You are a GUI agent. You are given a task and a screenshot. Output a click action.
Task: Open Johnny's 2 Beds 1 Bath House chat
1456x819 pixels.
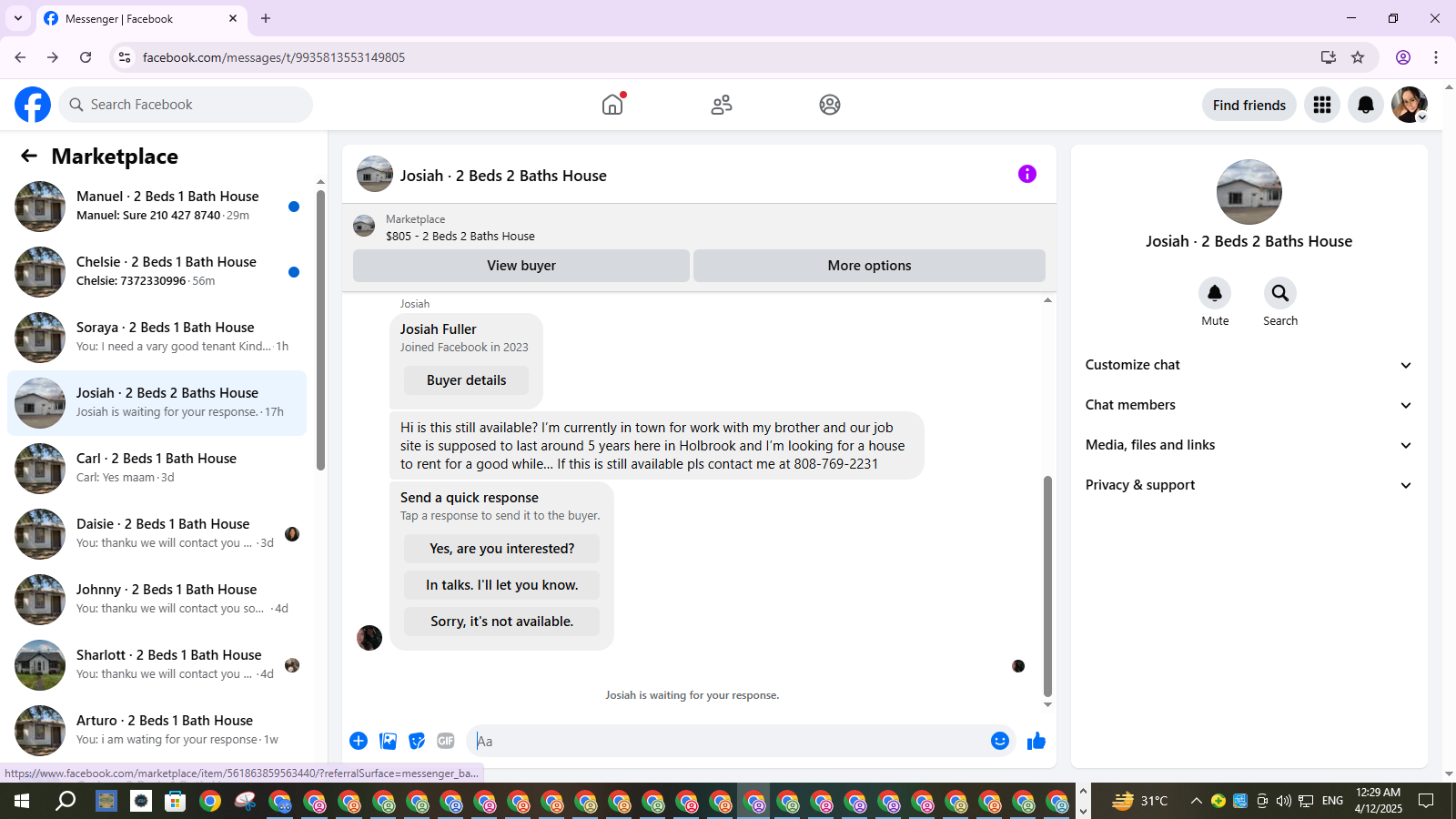coord(157,600)
